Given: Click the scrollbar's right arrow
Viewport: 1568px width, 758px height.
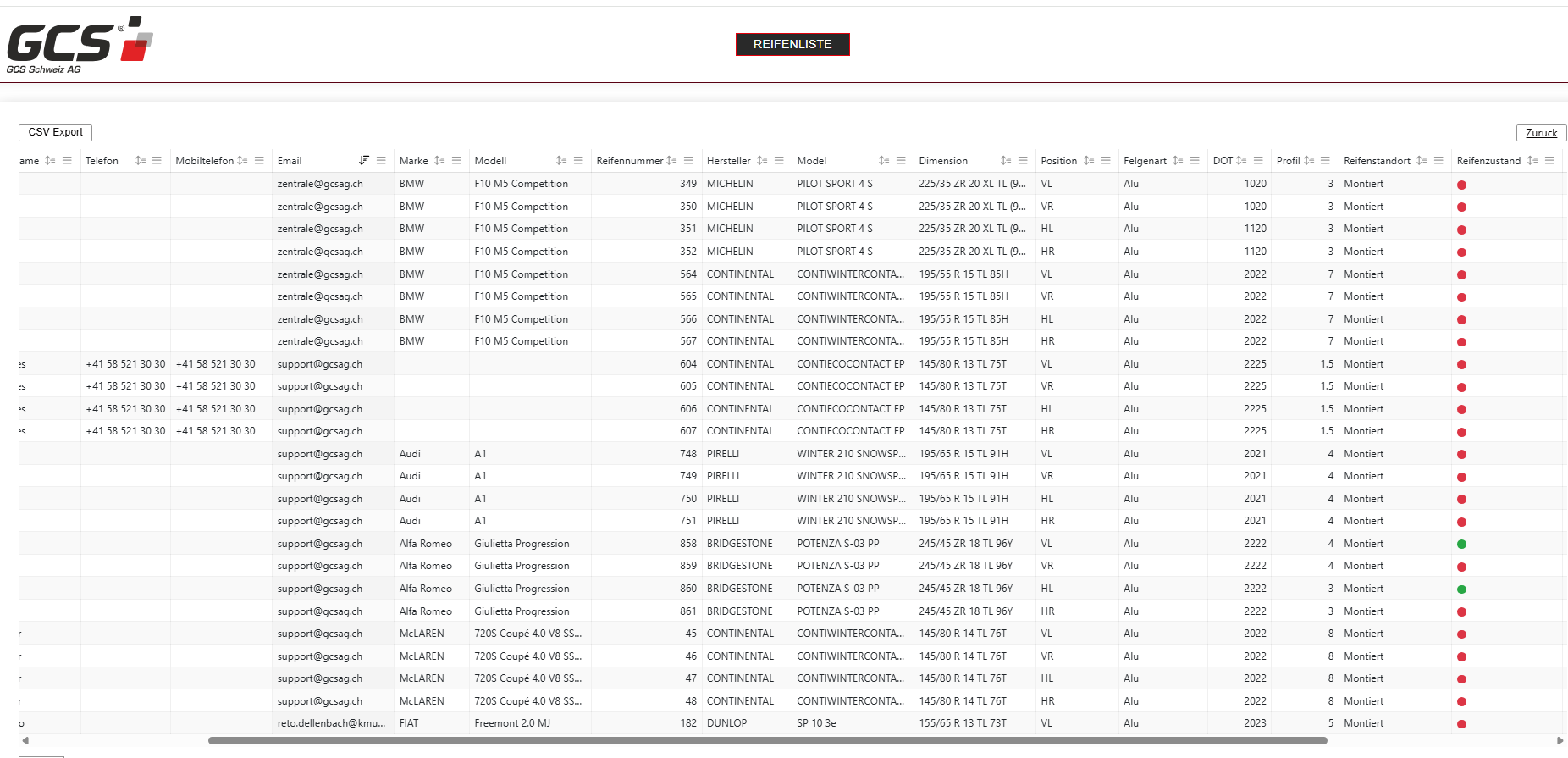Looking at the screenshot, I should pyautogui.click(x=1560, y=740).
